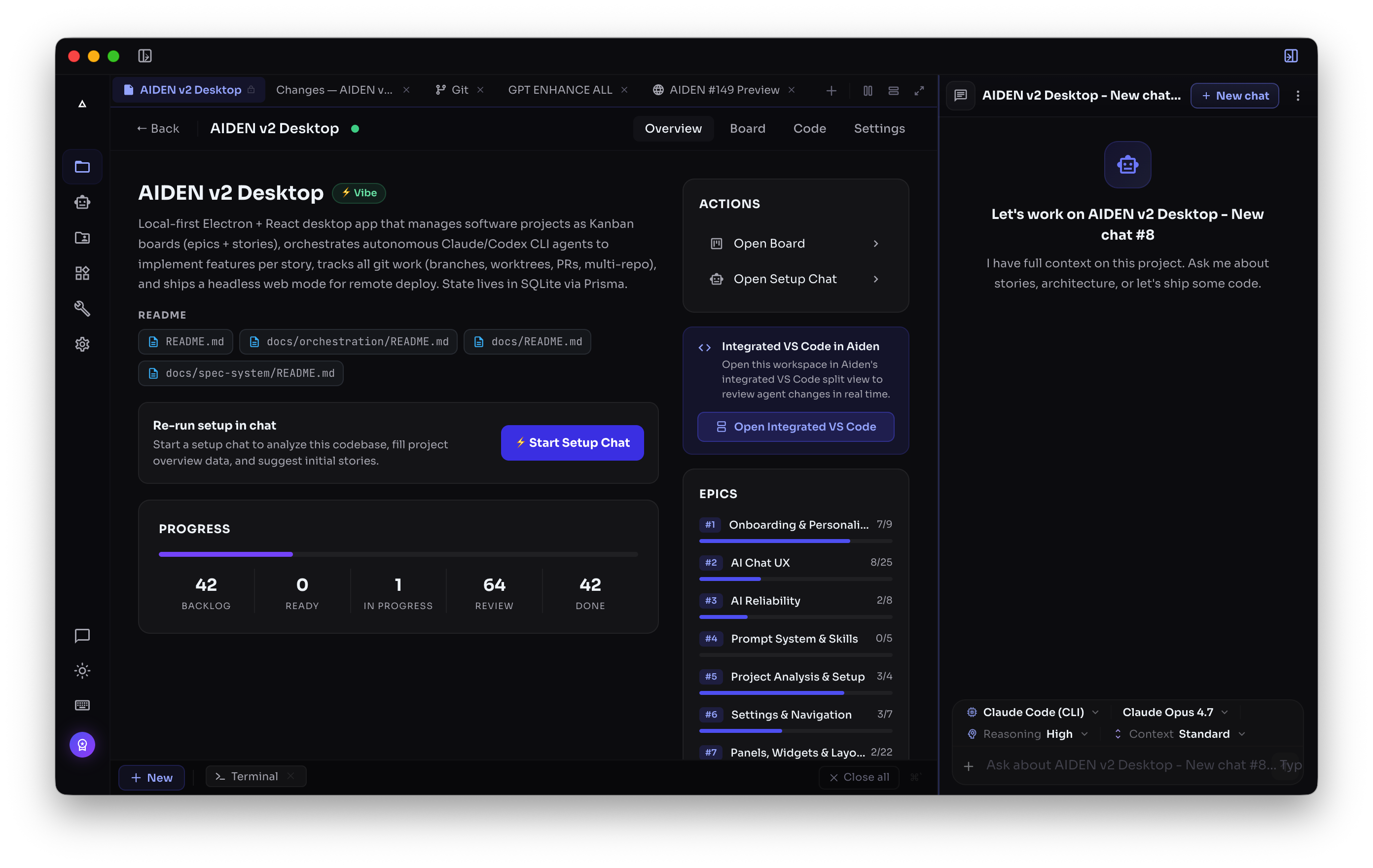
Task: Click the New chat button
Action: point(1234,96)
